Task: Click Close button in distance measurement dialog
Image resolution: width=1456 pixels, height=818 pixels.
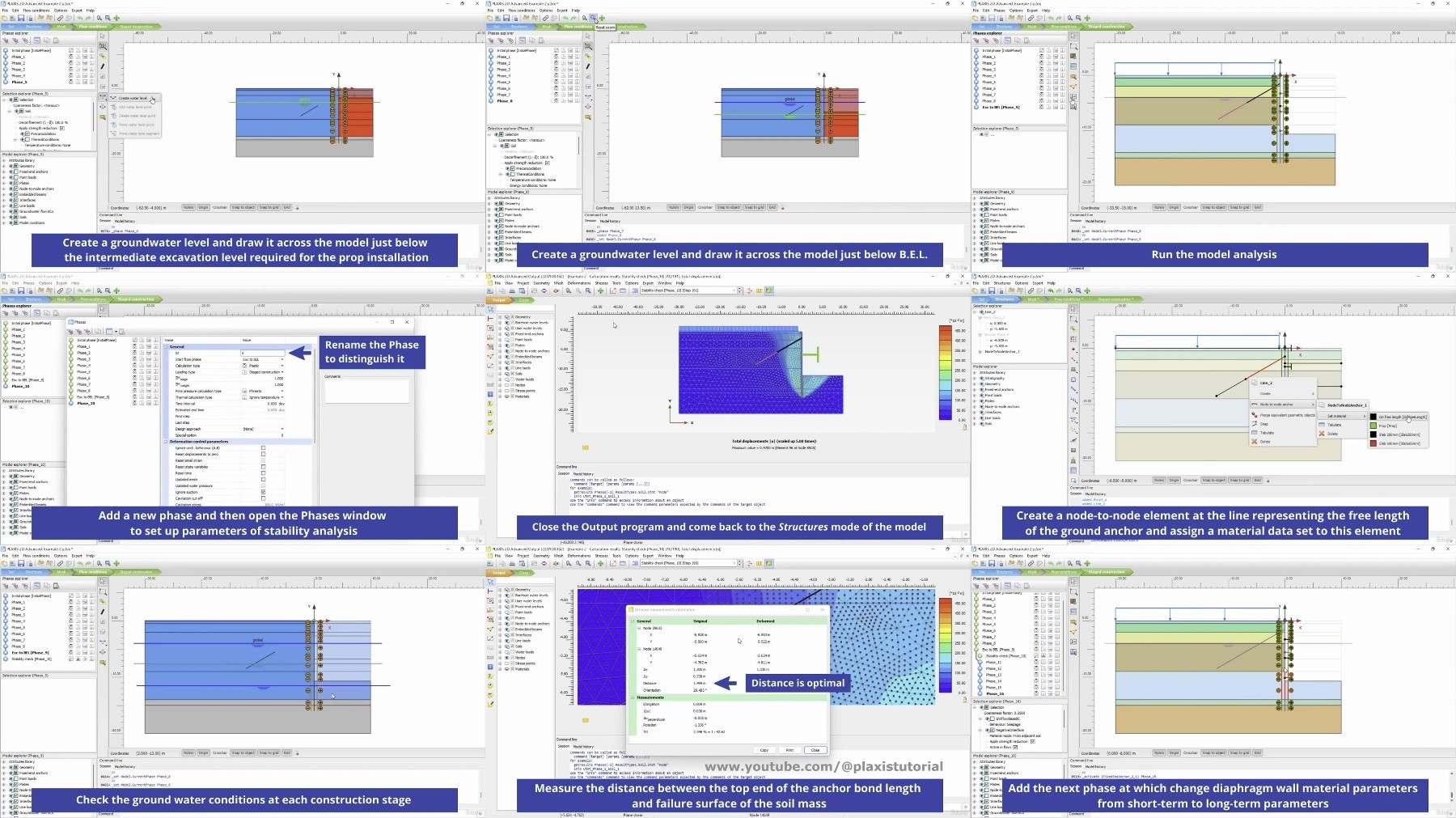Action: pyautogui.click(x=815, y=750)
